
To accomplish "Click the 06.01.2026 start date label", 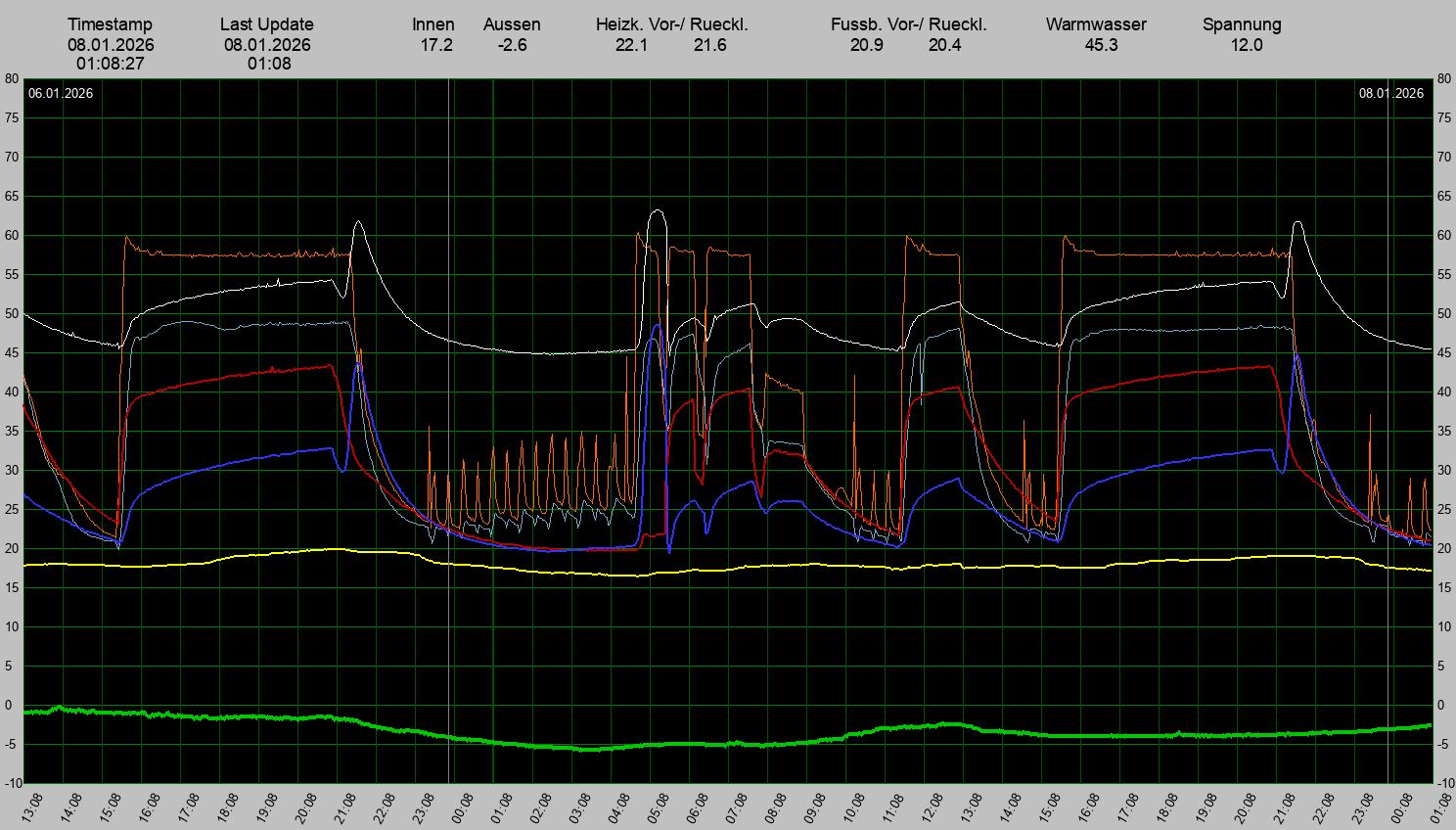I will 61,94.
